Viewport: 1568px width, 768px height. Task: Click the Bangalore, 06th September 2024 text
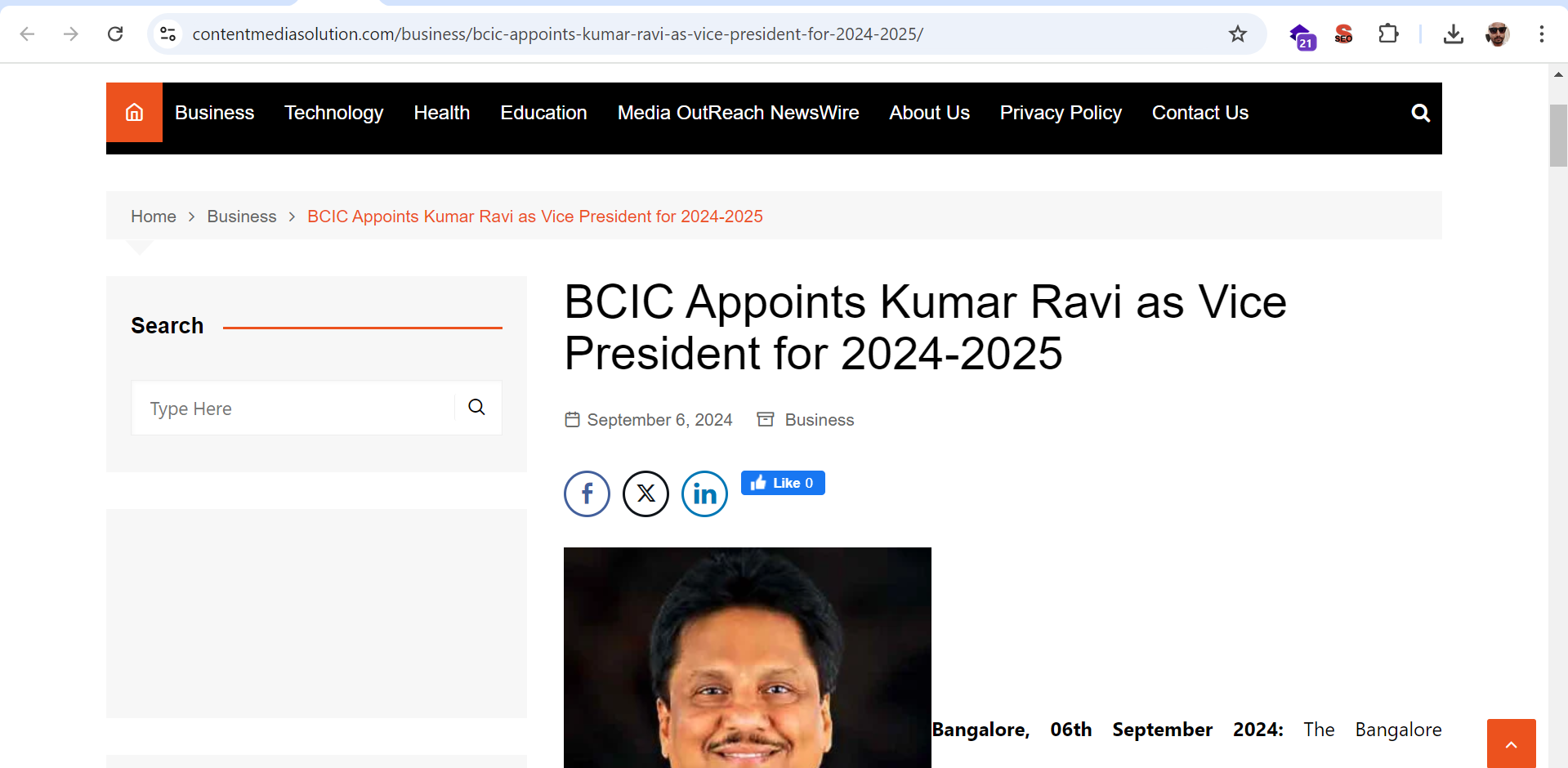click(1108, 730)
